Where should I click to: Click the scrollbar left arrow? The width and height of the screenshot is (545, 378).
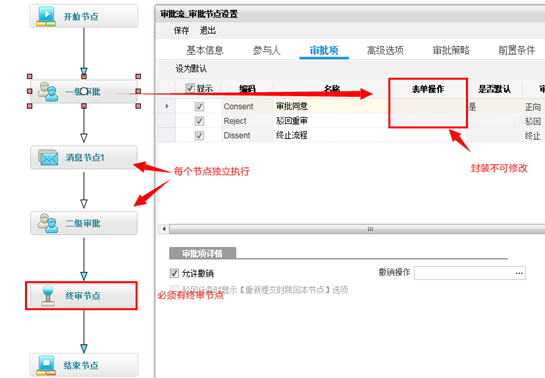(x=164, y=229)
